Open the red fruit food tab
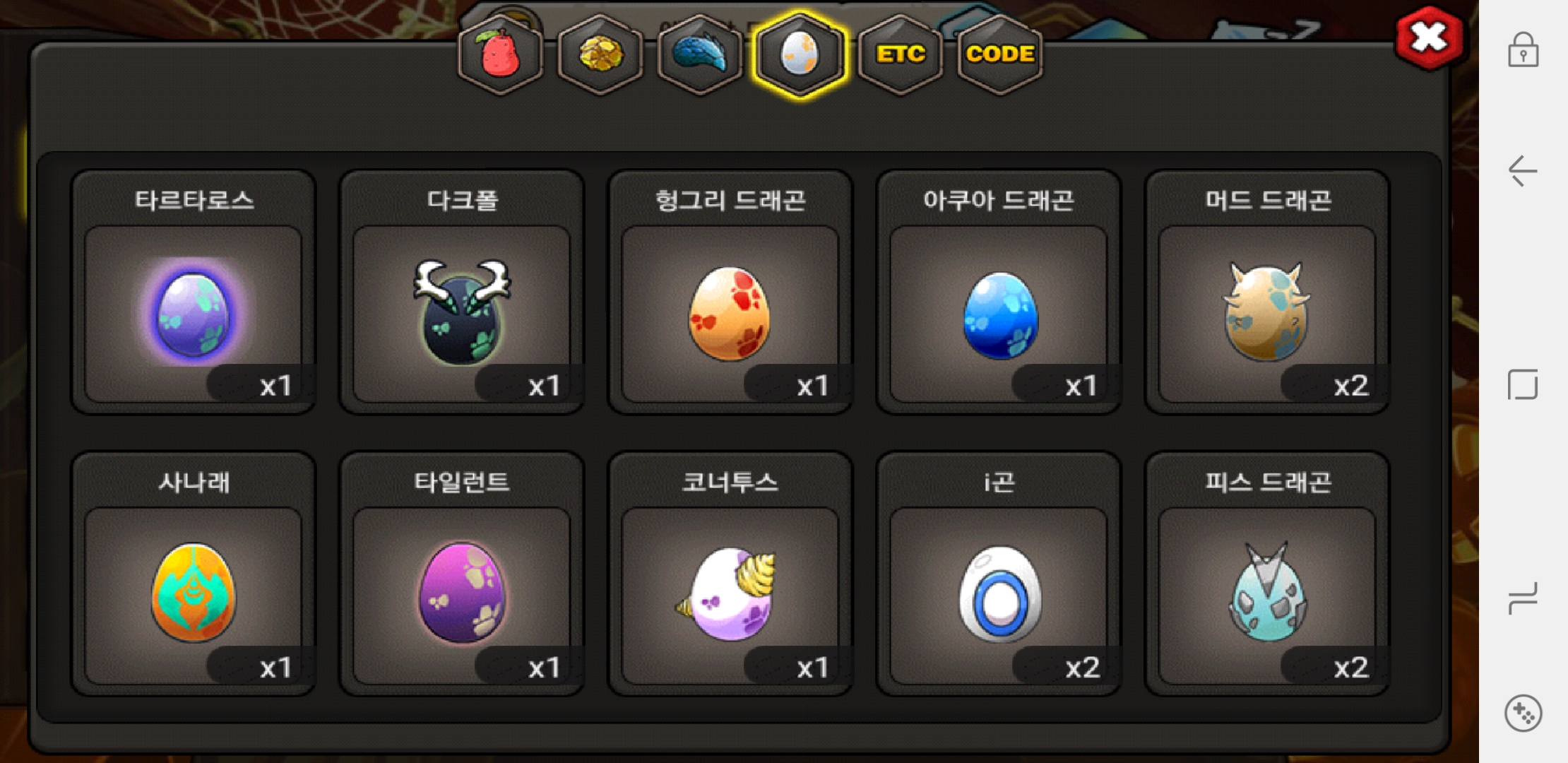The width and height of the screenshot is (1568, 763). point(500,54)
